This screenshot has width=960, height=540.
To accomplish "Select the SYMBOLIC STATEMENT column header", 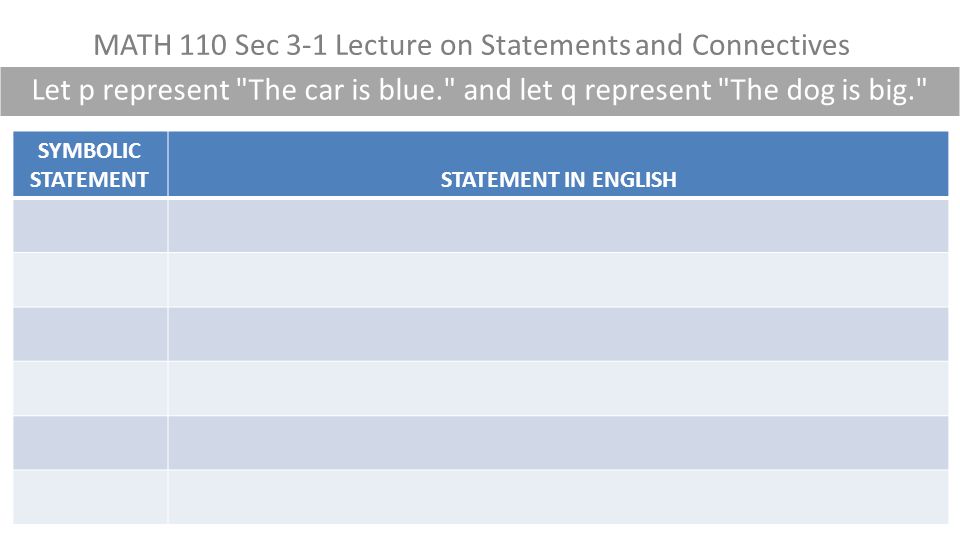I will (90, 164).
